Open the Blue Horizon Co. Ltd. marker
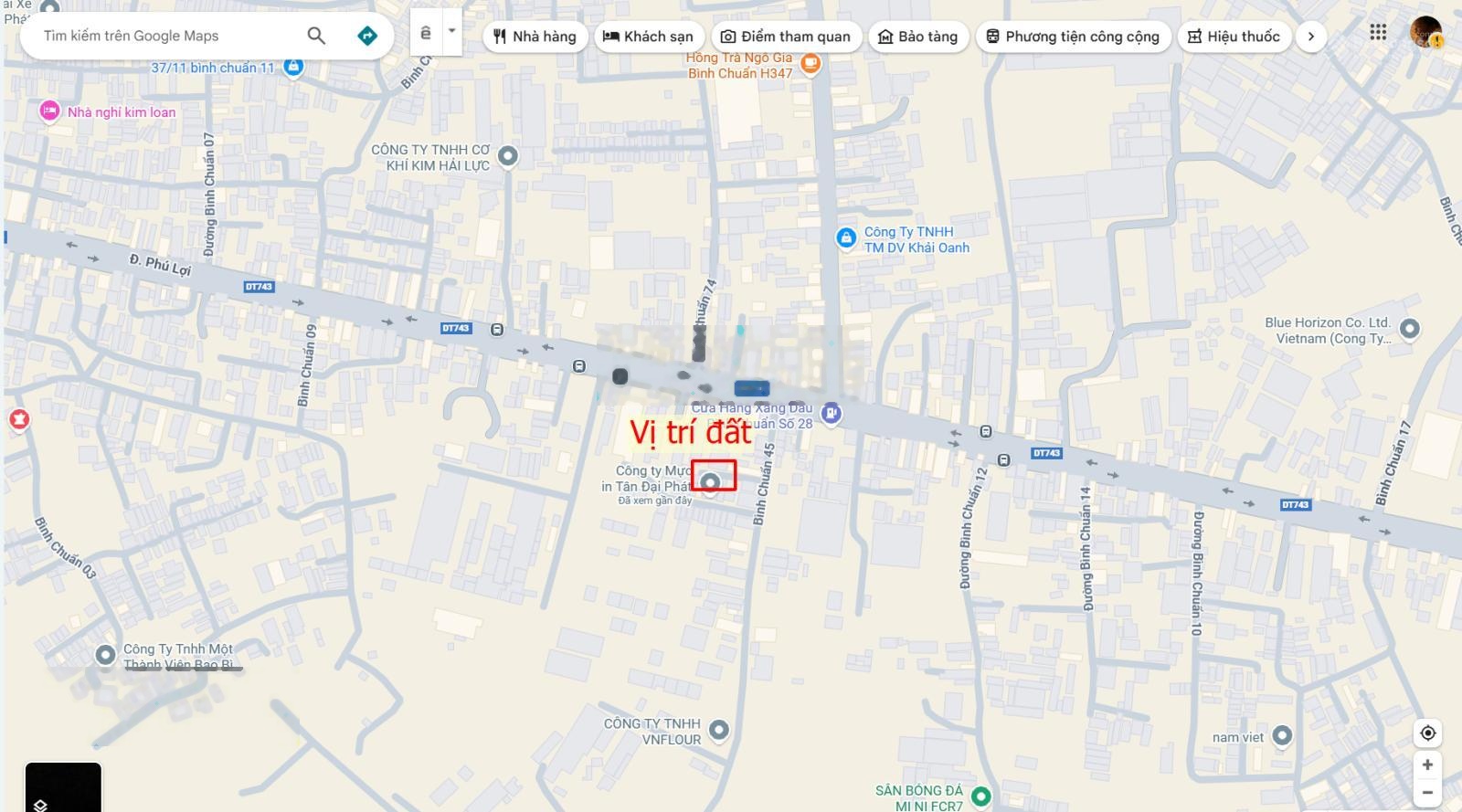This screenshot has height=812, width=1462. 1409,328
